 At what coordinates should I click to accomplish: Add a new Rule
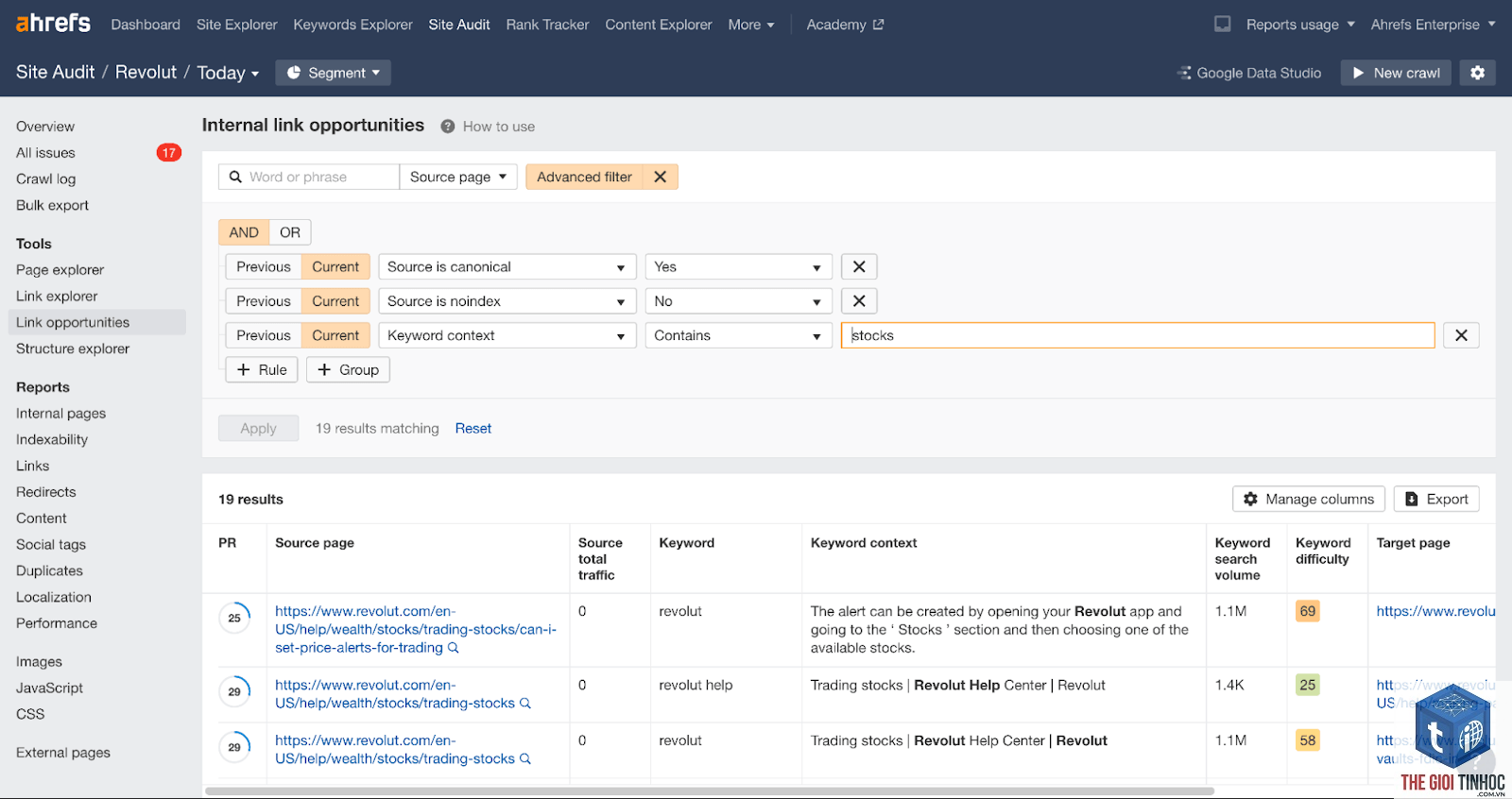click(x=262, y=369)
